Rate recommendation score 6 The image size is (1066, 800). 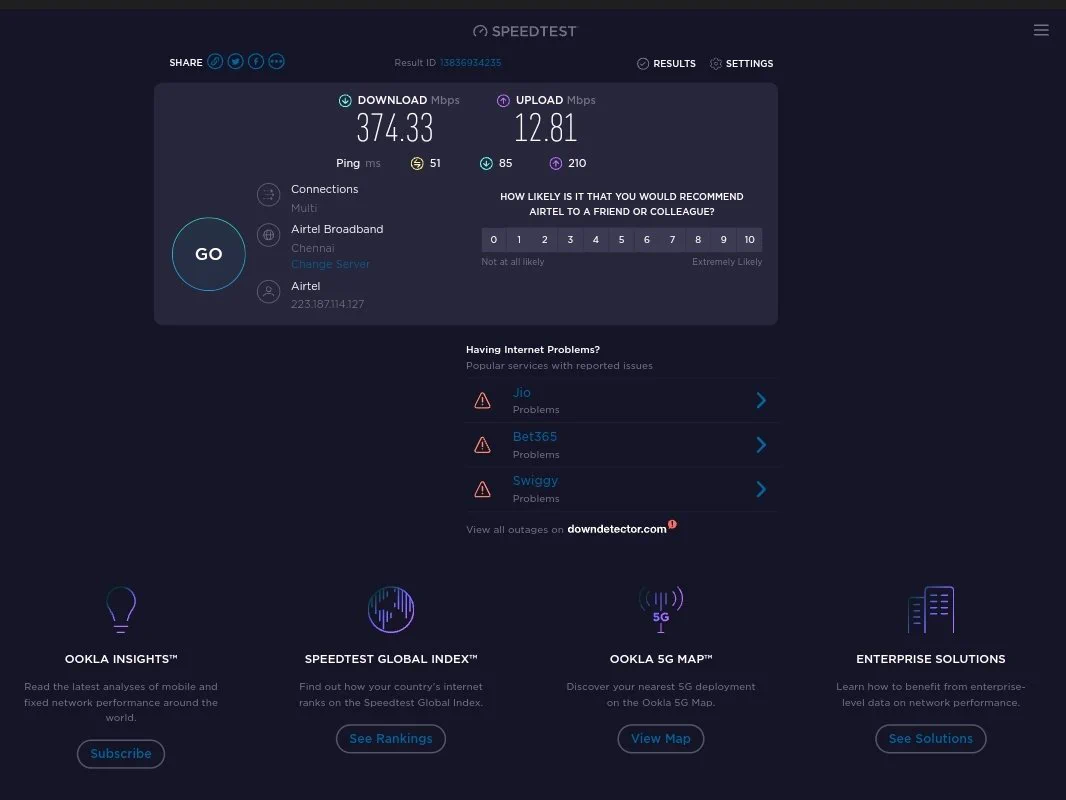tap(647, 240)
